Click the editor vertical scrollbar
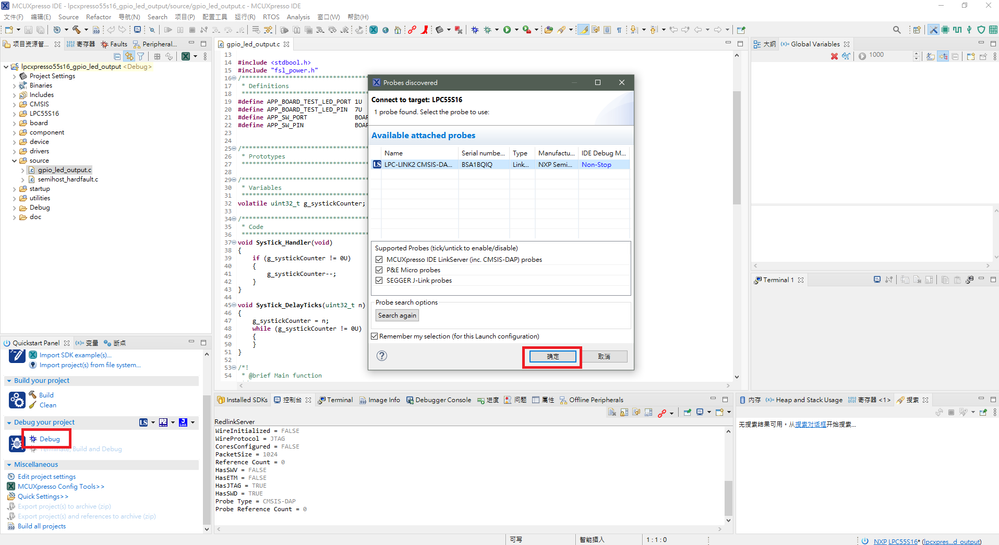The image size is (999, 545). click(737, 147)
